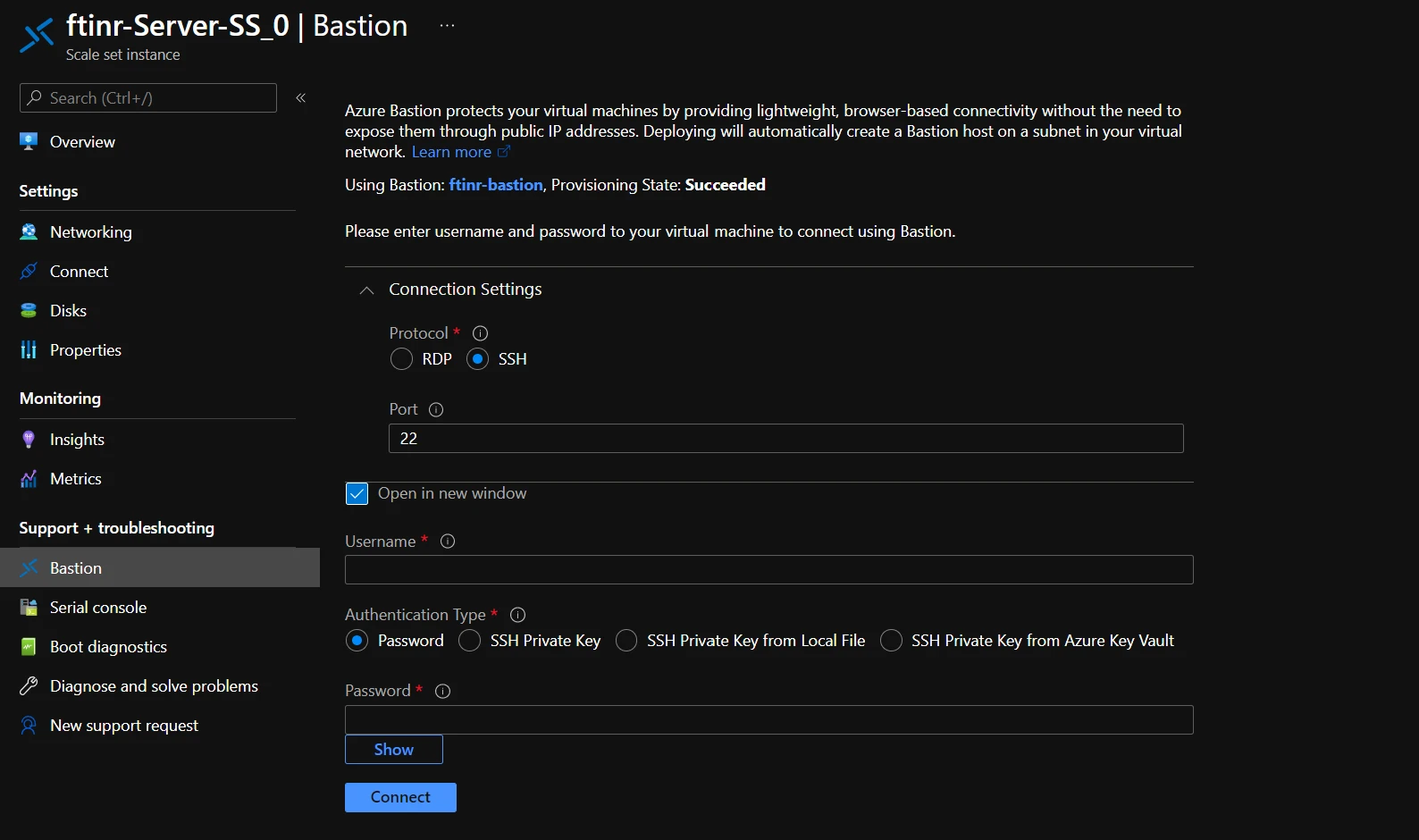Choose SSH Private Key from Local File

tap(626, 641)
